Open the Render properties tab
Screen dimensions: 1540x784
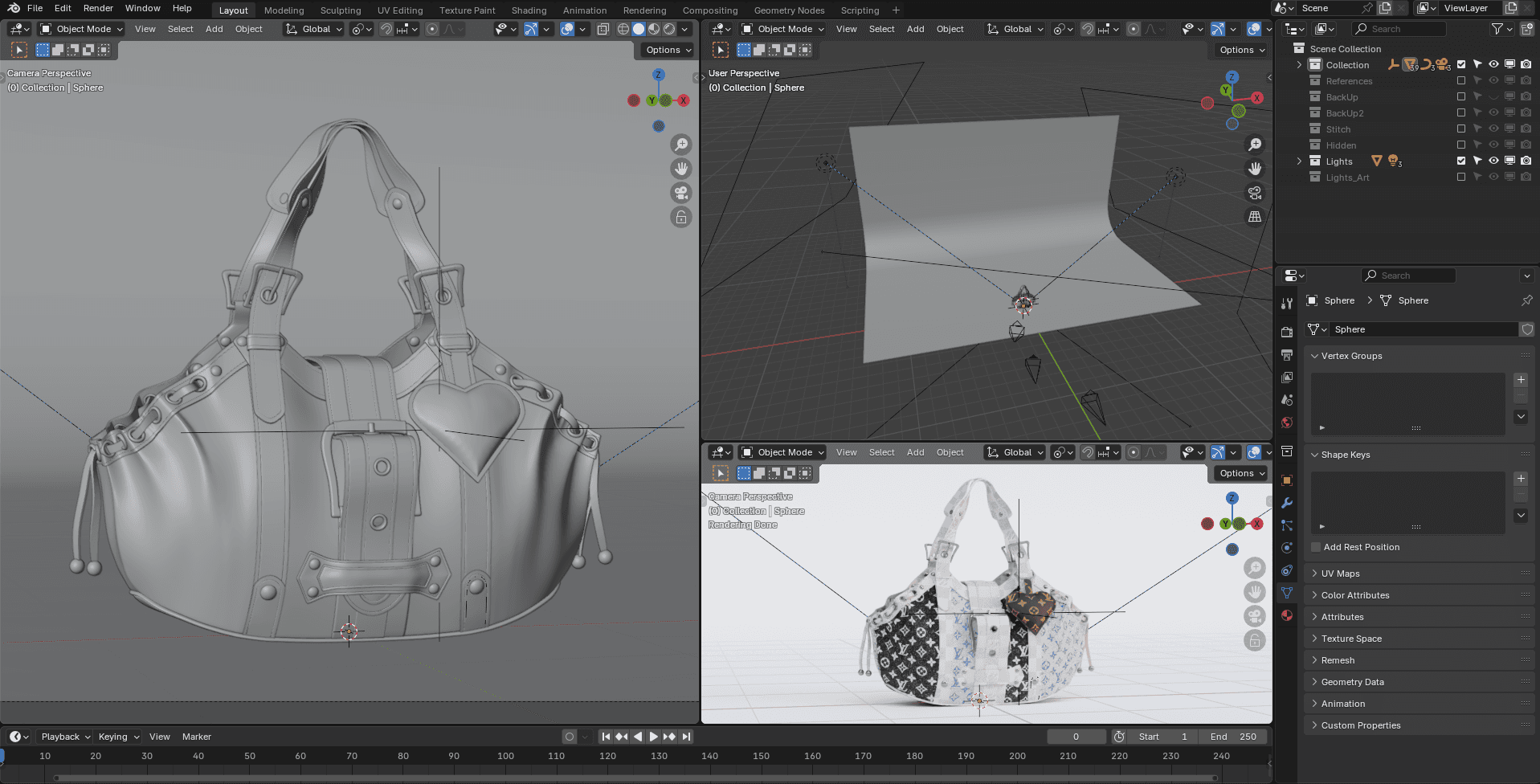click(1287, 332)
